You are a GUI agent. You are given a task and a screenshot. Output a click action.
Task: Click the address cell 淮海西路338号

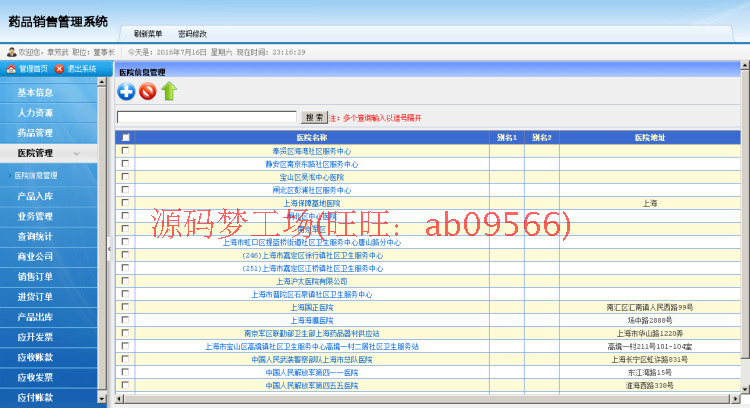pos(650,385)
